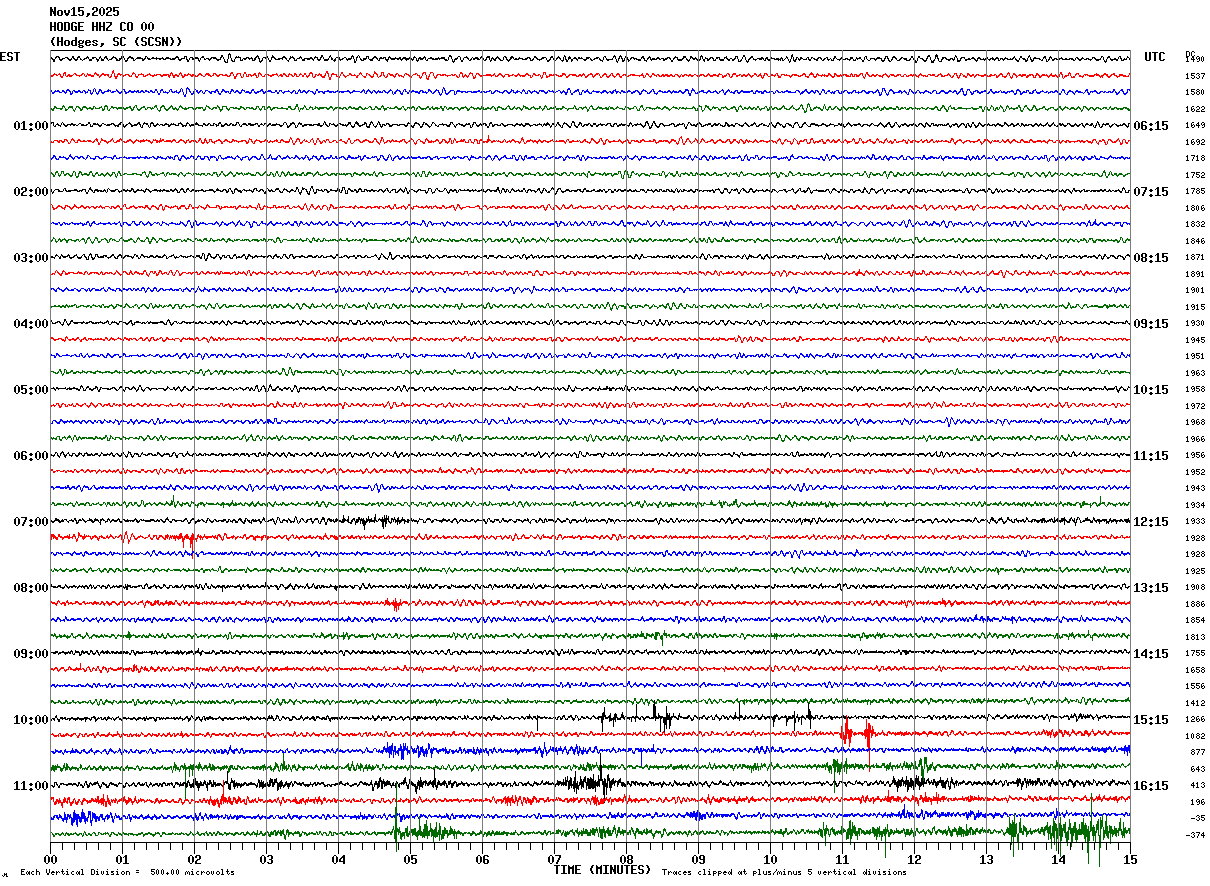1210x886 pixels.
Task: Select the 01:00 EST hour label
Action: pyautogui.click(x=31, y=126)
